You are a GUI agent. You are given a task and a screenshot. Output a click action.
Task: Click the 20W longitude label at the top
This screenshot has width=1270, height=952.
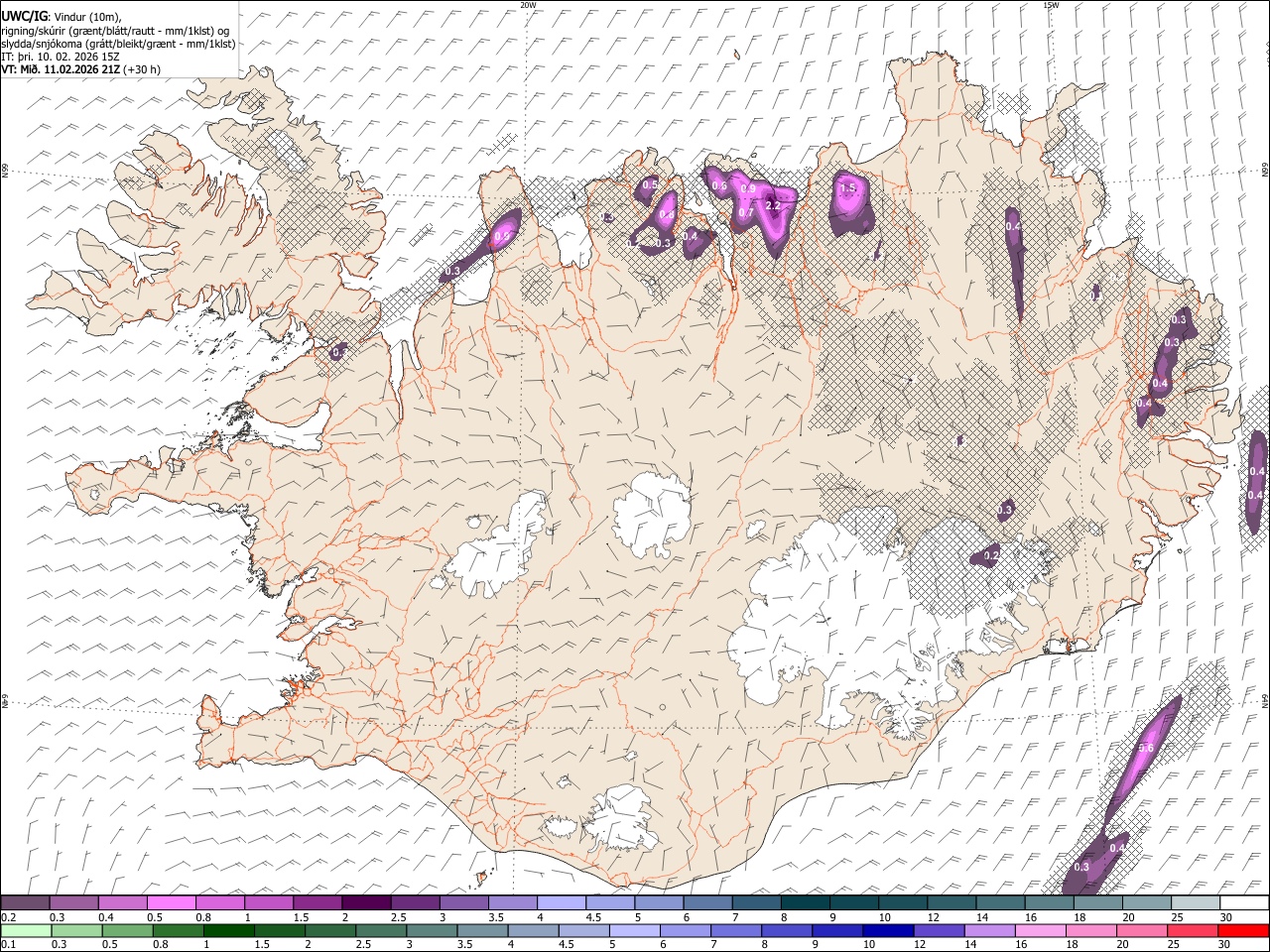click(x=528, y=5)
